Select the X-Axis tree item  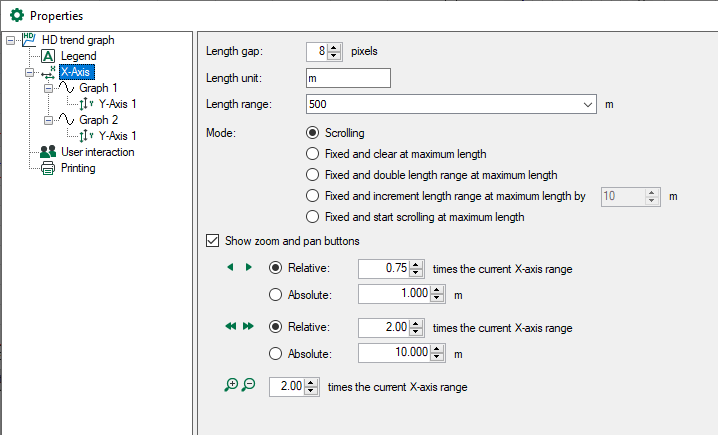77,72
